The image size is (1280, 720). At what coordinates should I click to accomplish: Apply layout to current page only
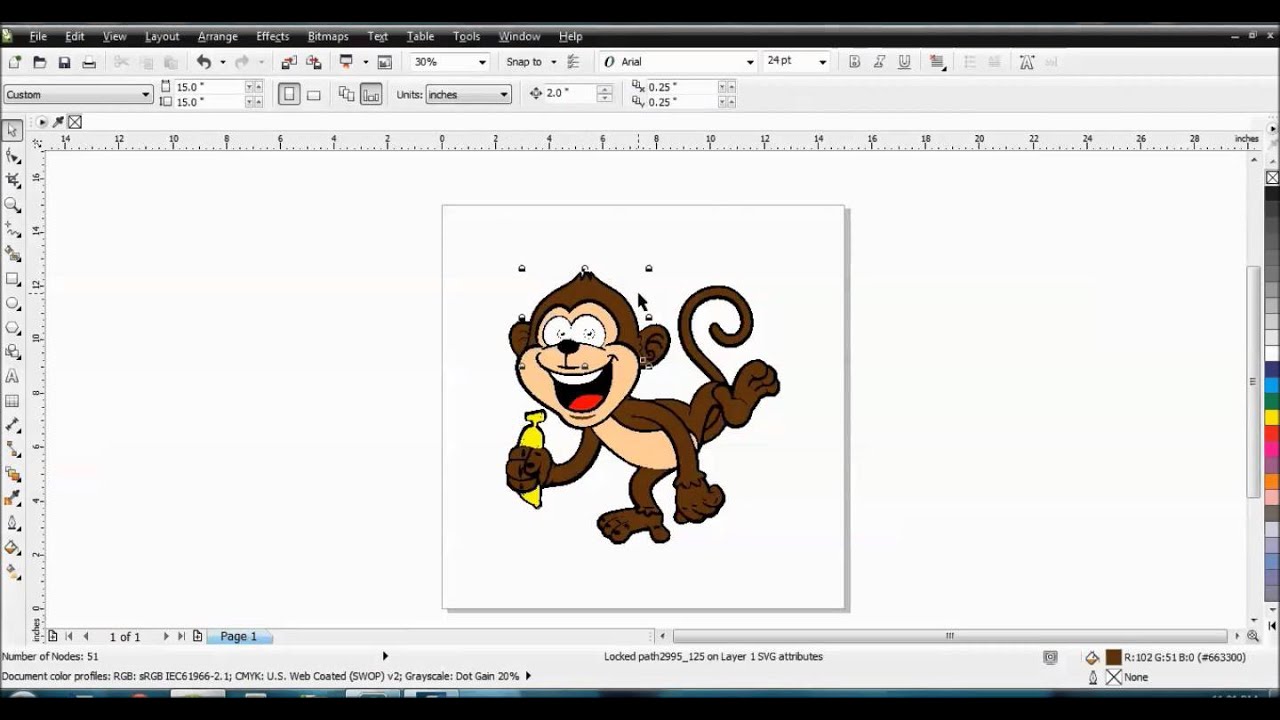[x=371, y=94]
